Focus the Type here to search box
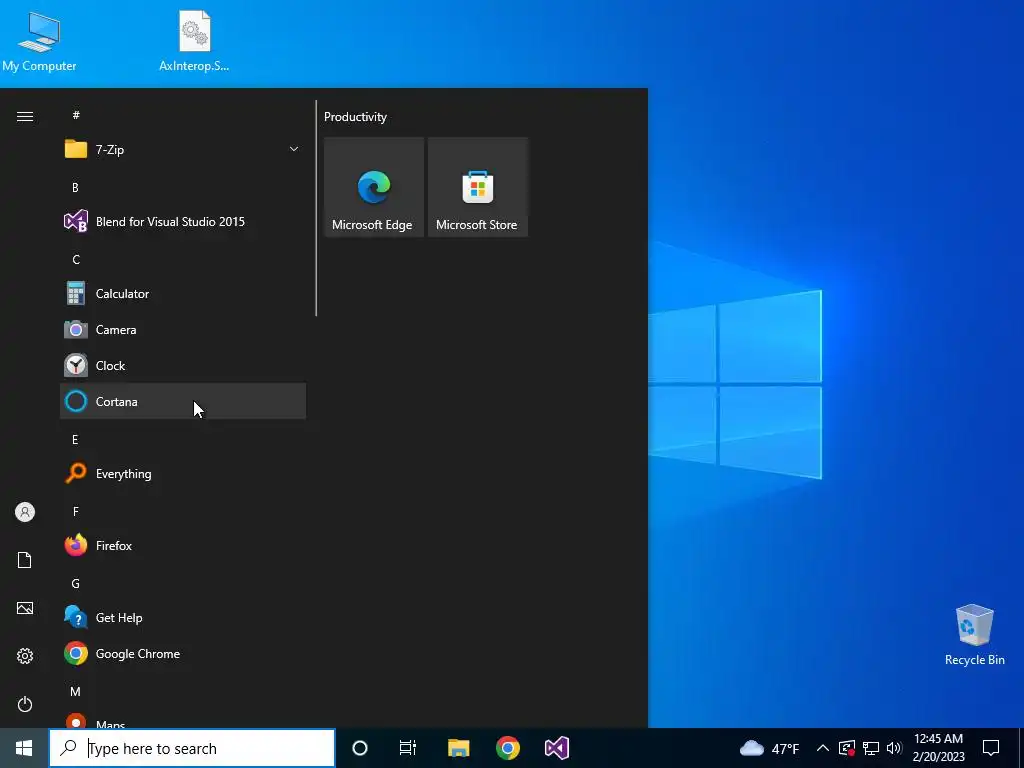1024x768 pixels. 192,748
